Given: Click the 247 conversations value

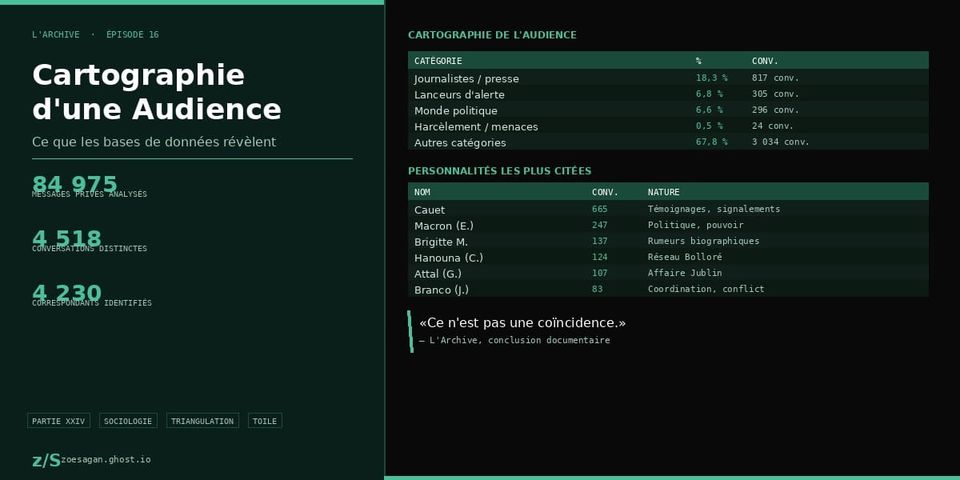Looking at the screenshot, I should tap(600, 225).
